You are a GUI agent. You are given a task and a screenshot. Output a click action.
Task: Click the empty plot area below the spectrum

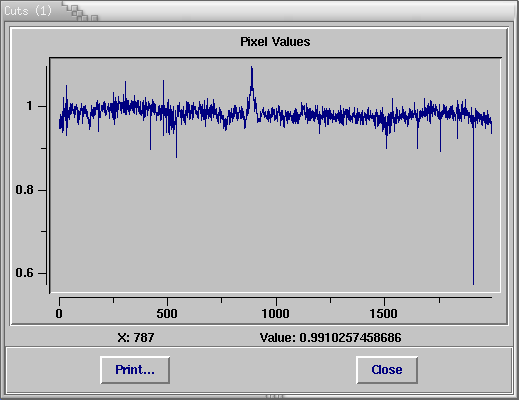[267, 217]
